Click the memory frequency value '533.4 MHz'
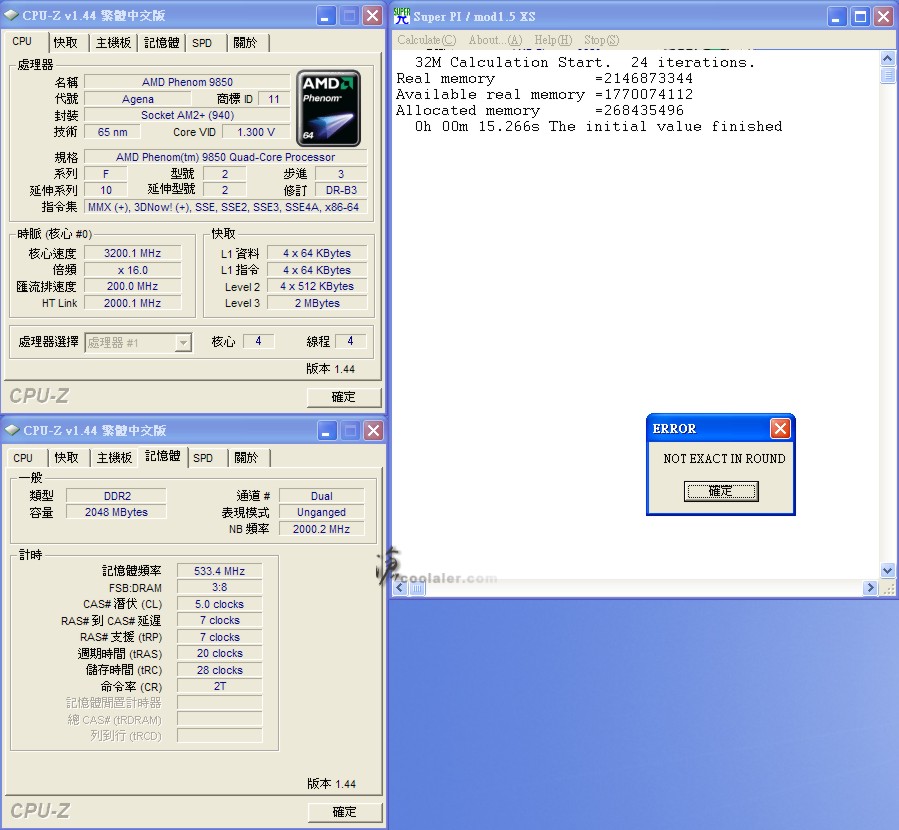Viewport: 899px width, 830px height. click(220, 571)
